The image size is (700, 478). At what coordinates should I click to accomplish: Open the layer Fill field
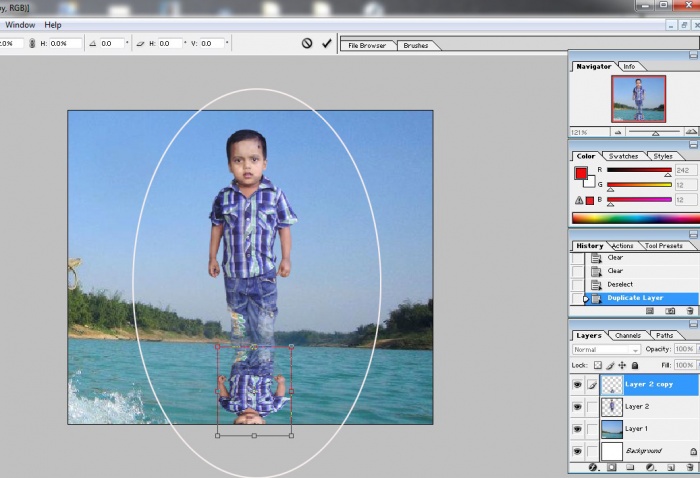click(x=685, y=366)
